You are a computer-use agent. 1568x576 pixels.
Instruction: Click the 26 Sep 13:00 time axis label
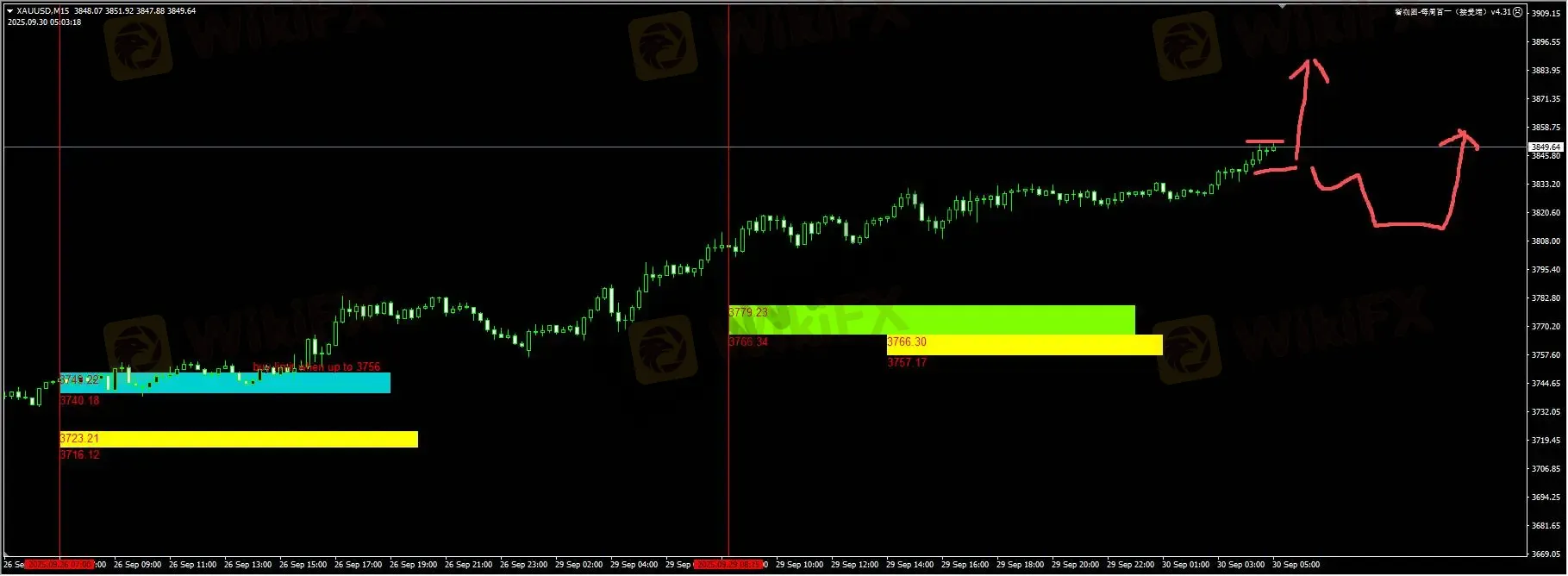[x=247, y=565]
